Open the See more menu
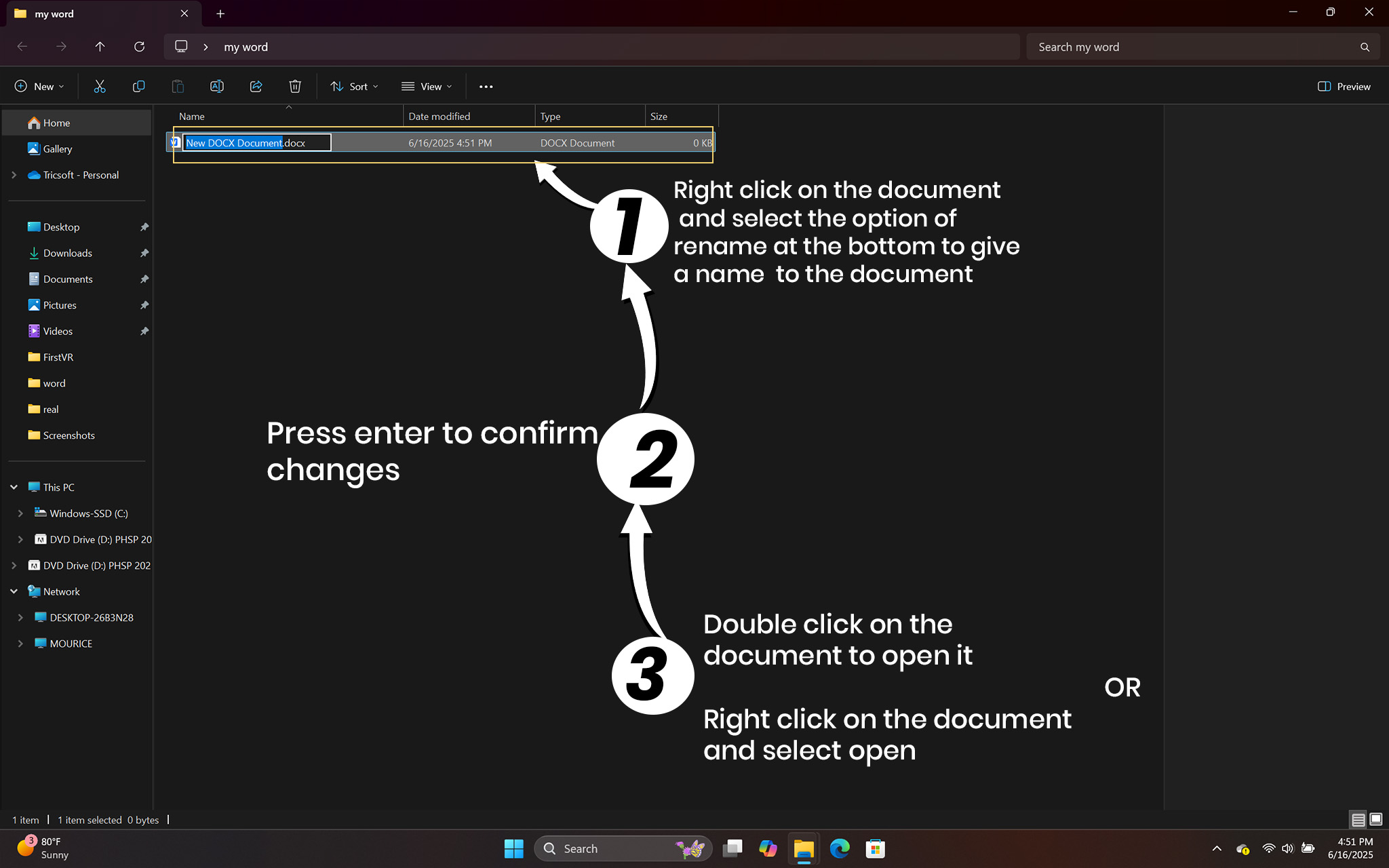 coord(486,86)
